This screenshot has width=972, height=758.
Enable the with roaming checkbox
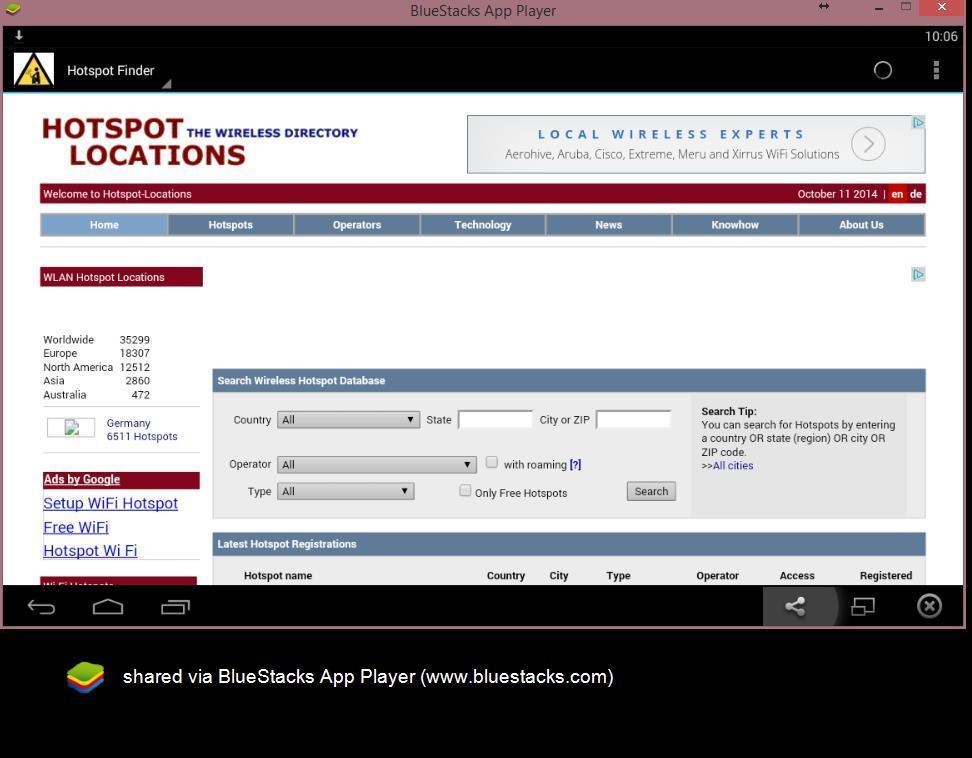point(492,462)
